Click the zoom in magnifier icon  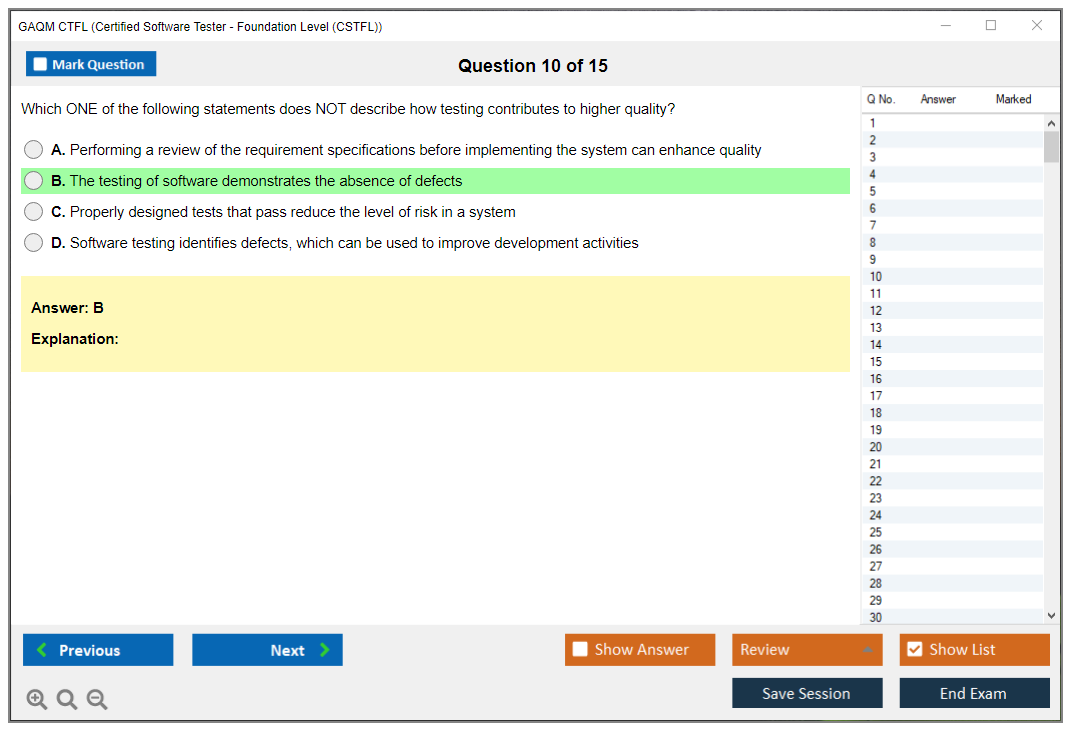click(x=37, y=700)
